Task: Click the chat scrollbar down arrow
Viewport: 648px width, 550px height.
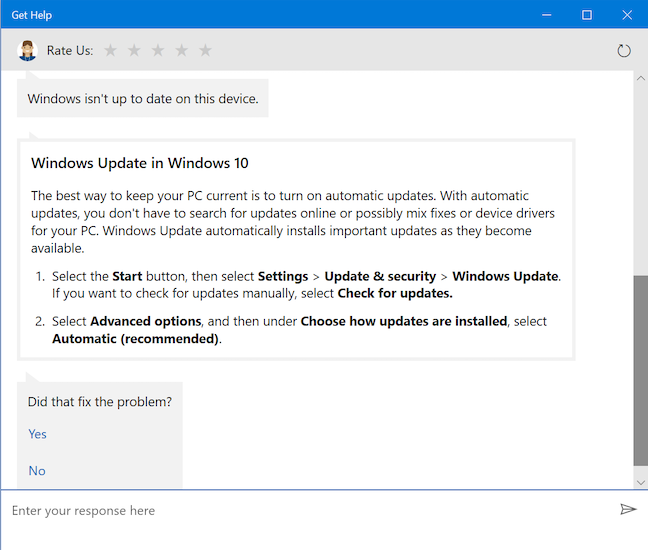Action: point(641,482)
